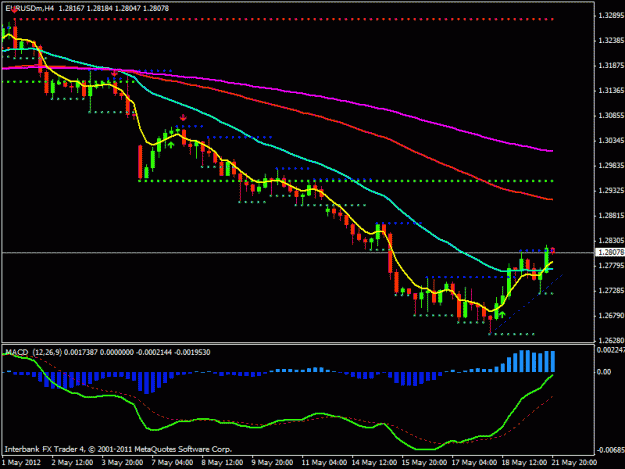
Task: Select price level 1.27795 on the scale
Action: pos(611,266)
